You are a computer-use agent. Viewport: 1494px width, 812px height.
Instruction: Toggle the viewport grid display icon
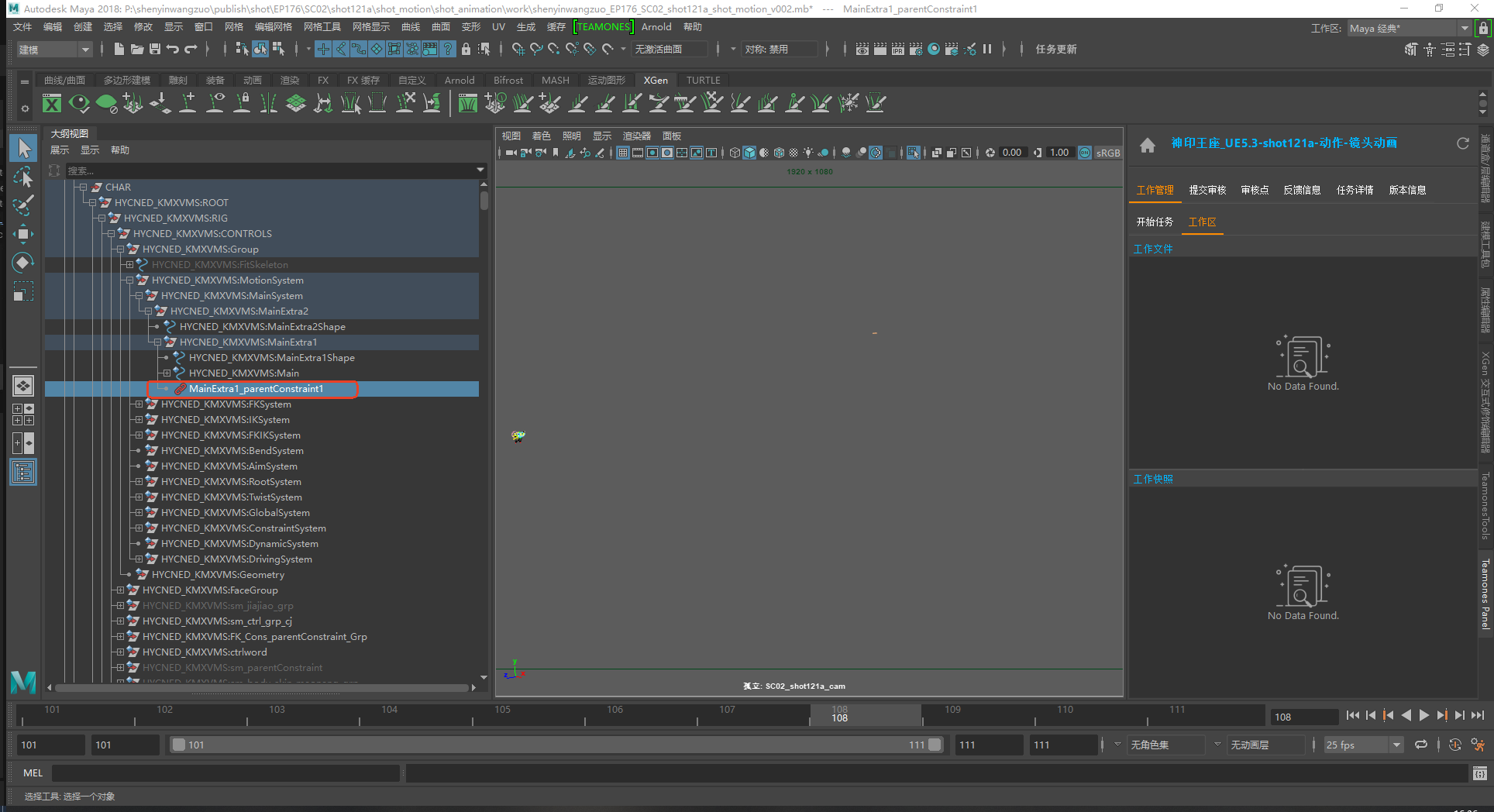tap(623, 153)
